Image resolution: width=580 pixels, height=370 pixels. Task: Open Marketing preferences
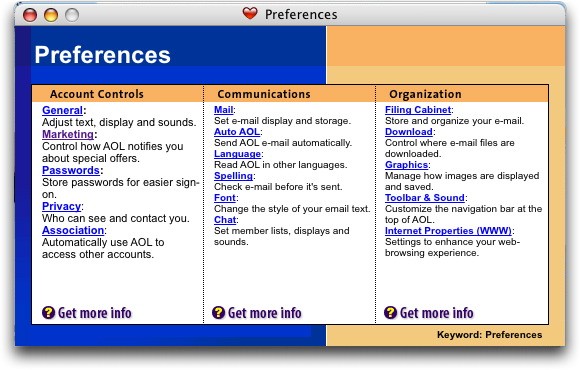click(68, 134)
